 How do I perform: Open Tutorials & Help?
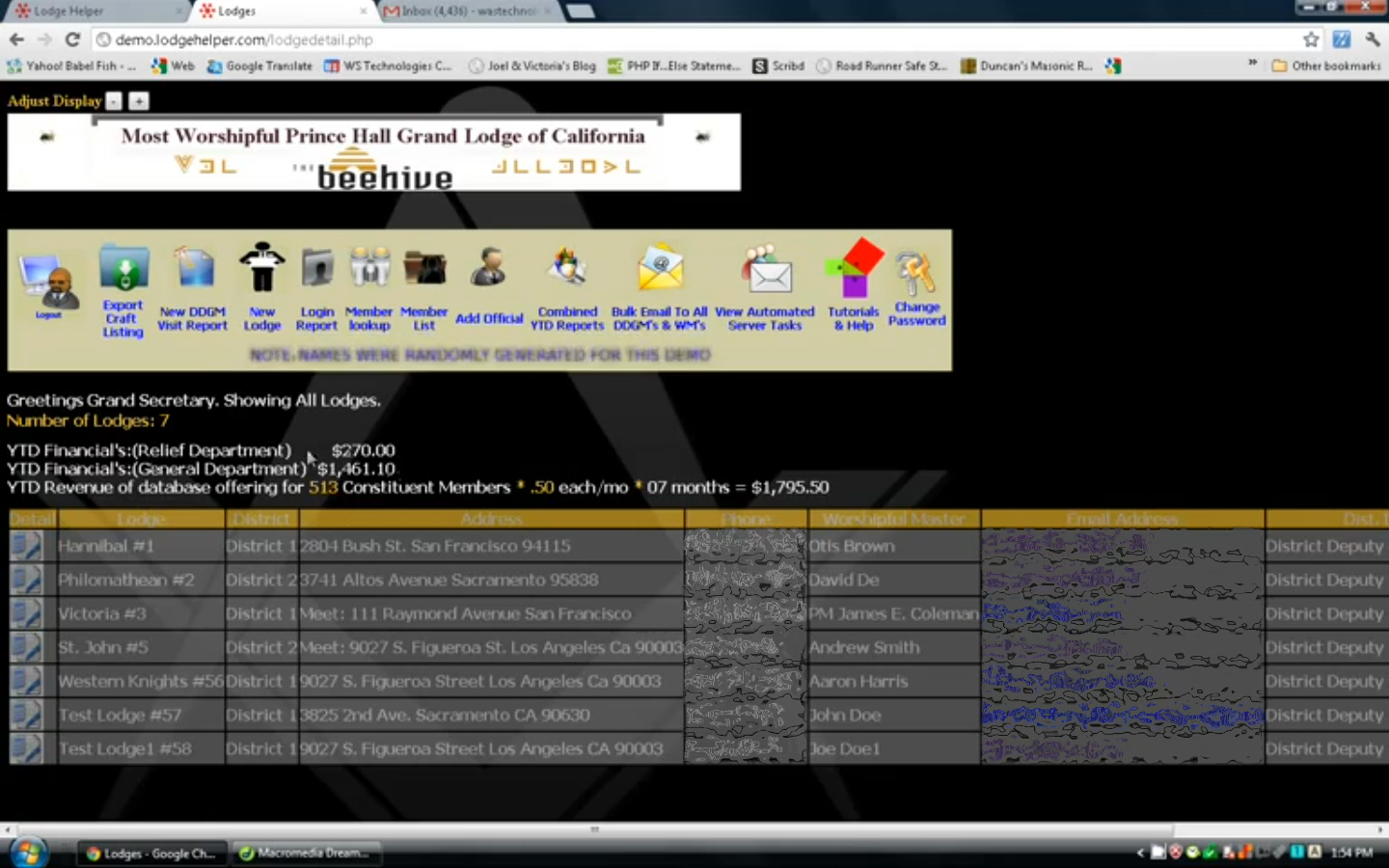point(854,269)
